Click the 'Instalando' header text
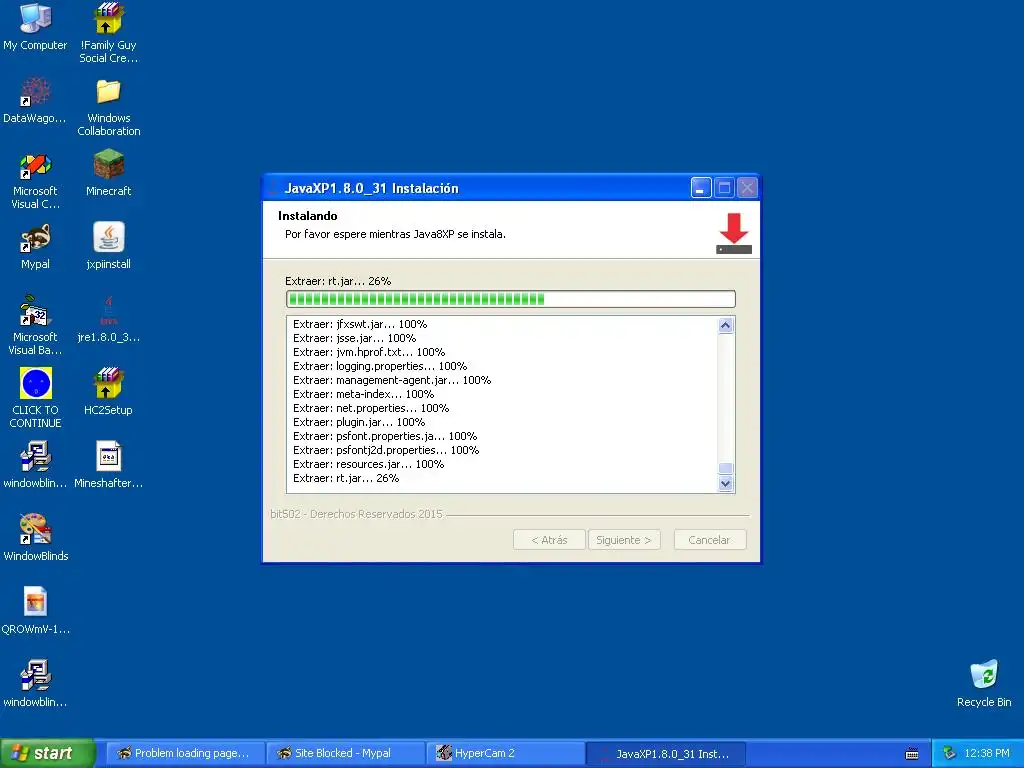The image size is (1024, 768). coord(308,216)
